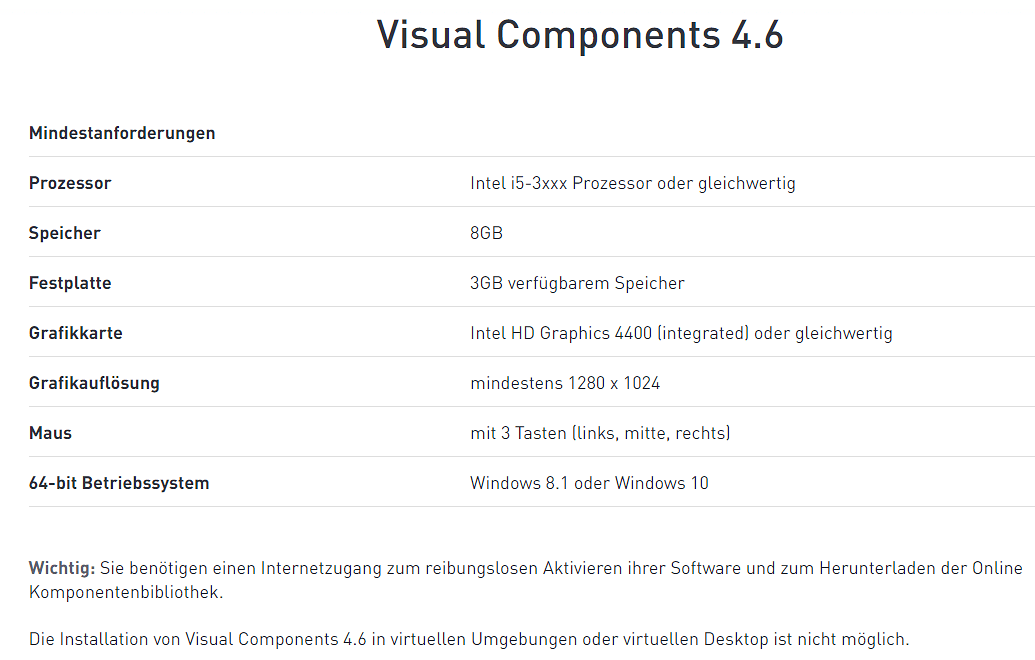Select the "3GB verfügbarem Speicher" value

(577, 283)
